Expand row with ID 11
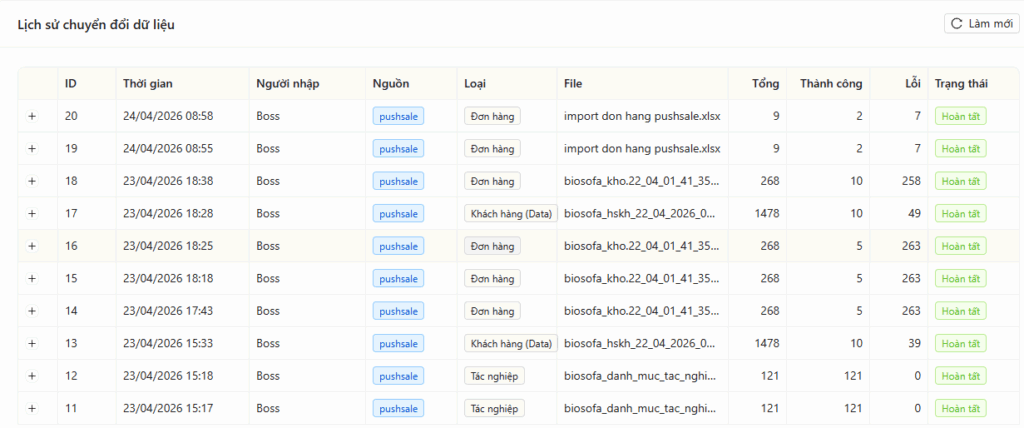Screen dimensions: 1024x428 pos(32,408)
